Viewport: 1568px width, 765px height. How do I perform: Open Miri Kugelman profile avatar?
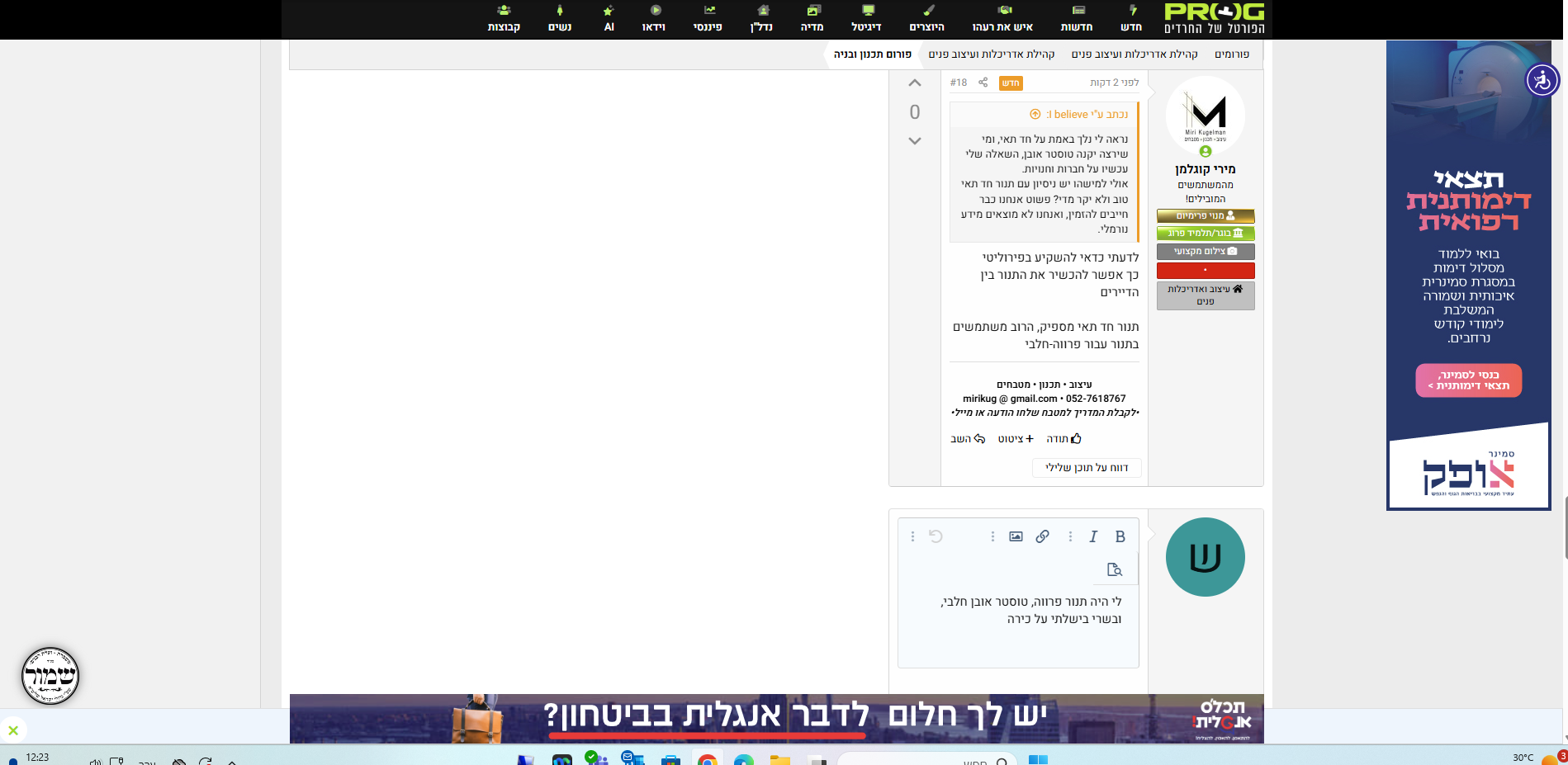(x=1206, y=116)
